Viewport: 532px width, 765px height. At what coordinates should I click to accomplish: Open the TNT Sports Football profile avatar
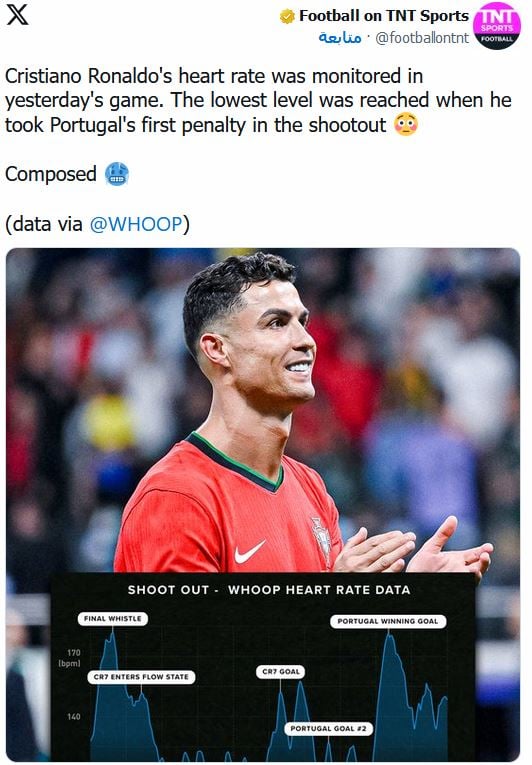pyautogui.click(x=496, y=26)
